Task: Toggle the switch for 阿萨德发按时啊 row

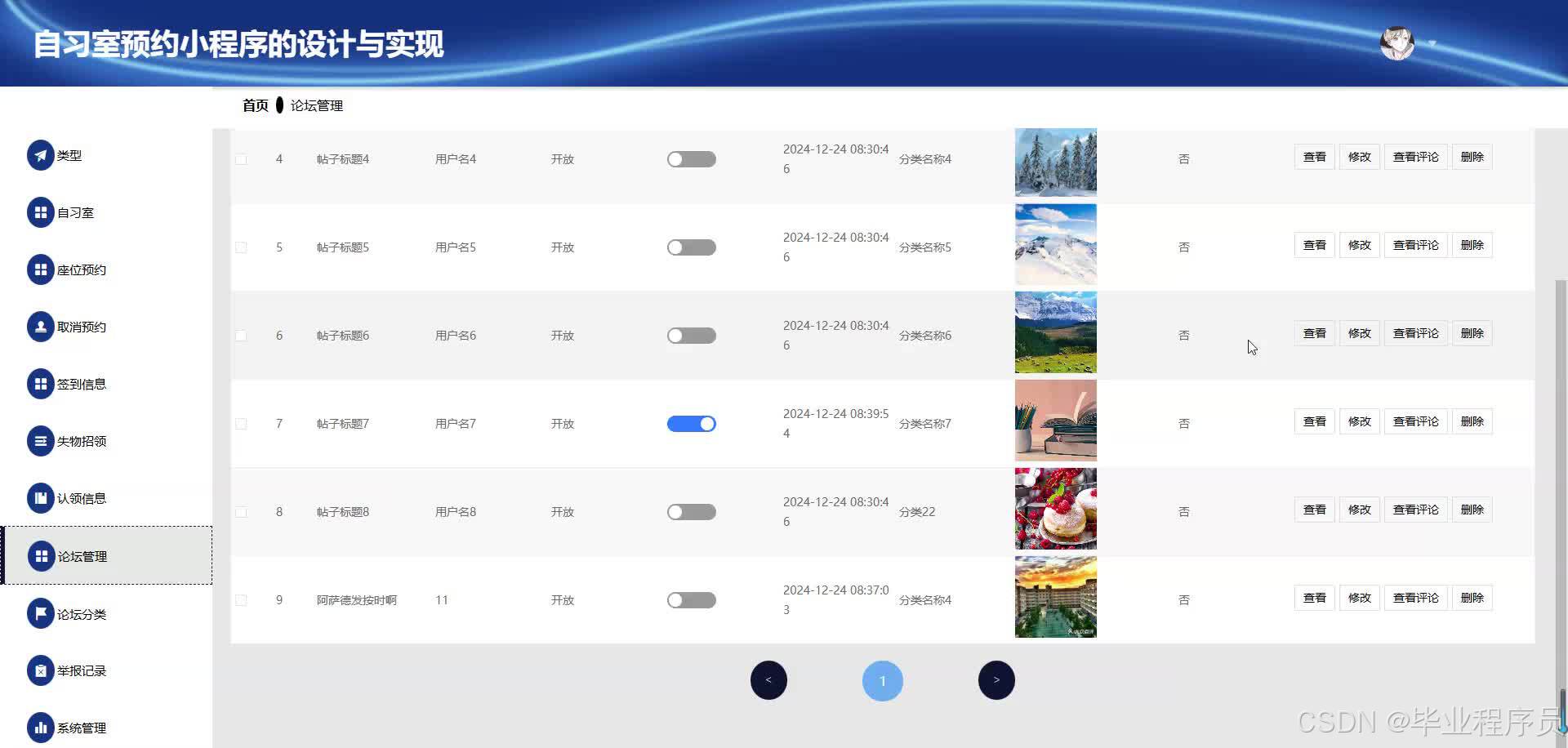Action: [x=692, y=600]
